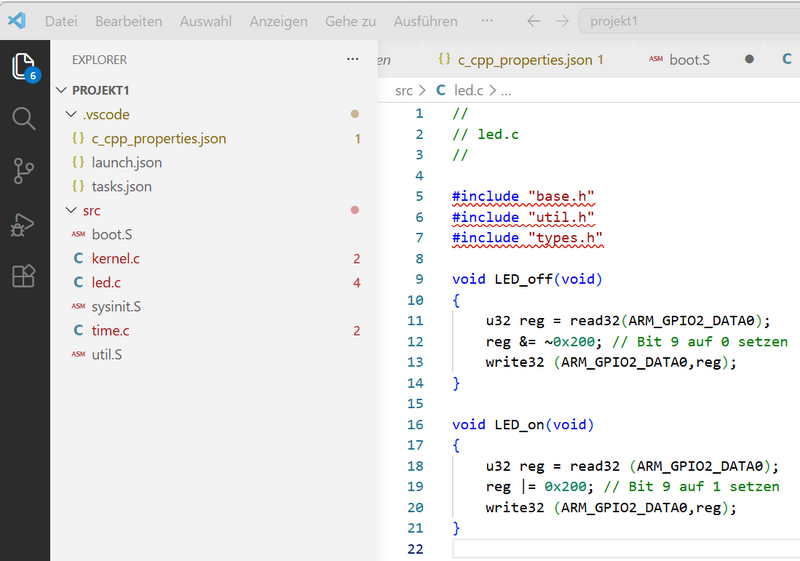
Task: Open the Search view icon
Action: tap(23, 118)
